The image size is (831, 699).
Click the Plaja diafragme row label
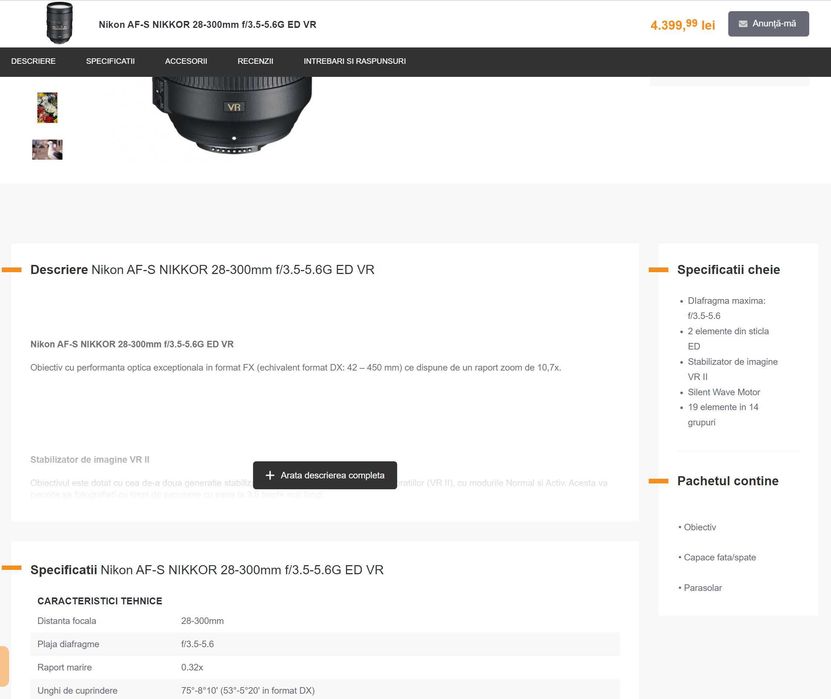[68, 644]
